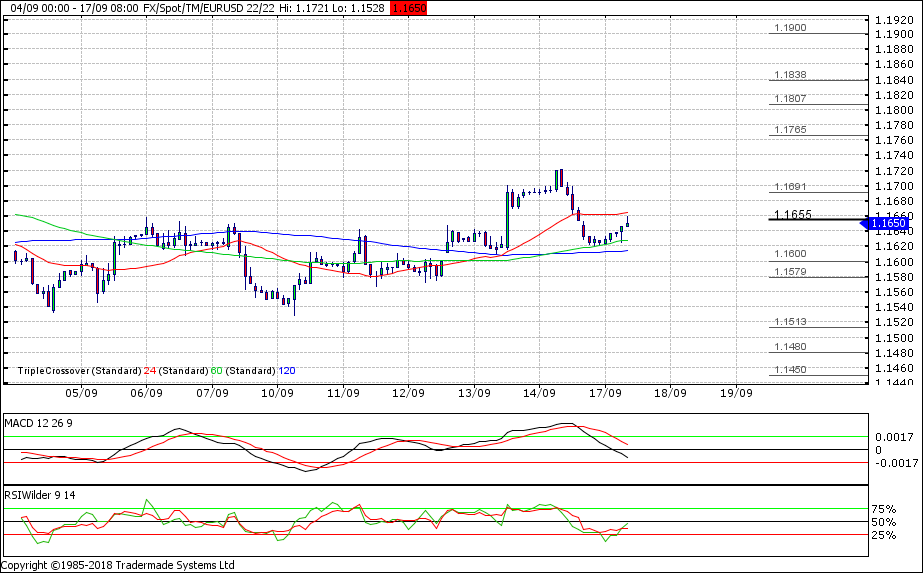Click the Lo: 1.1528 value in header
Image resolution: width=923 pixels, height=573 pixels.
pyautogui.click(x=359, y=8)
